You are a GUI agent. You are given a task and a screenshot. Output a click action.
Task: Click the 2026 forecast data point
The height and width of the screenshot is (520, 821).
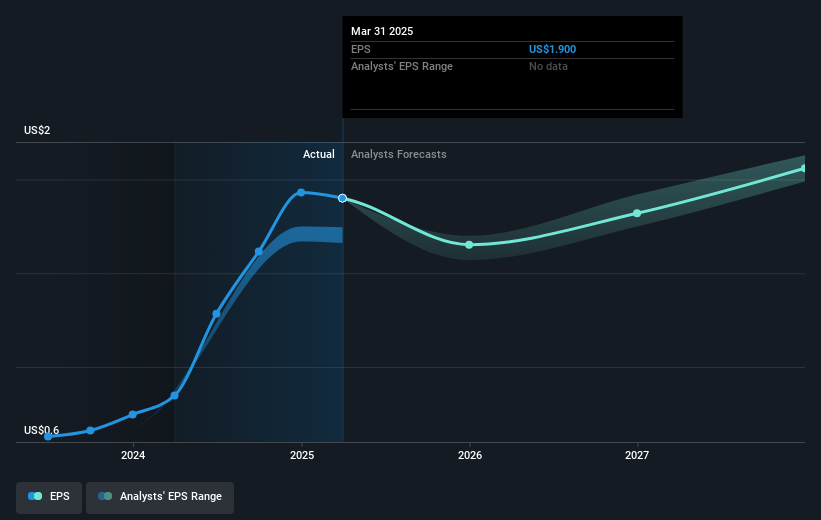pos(469,245)
